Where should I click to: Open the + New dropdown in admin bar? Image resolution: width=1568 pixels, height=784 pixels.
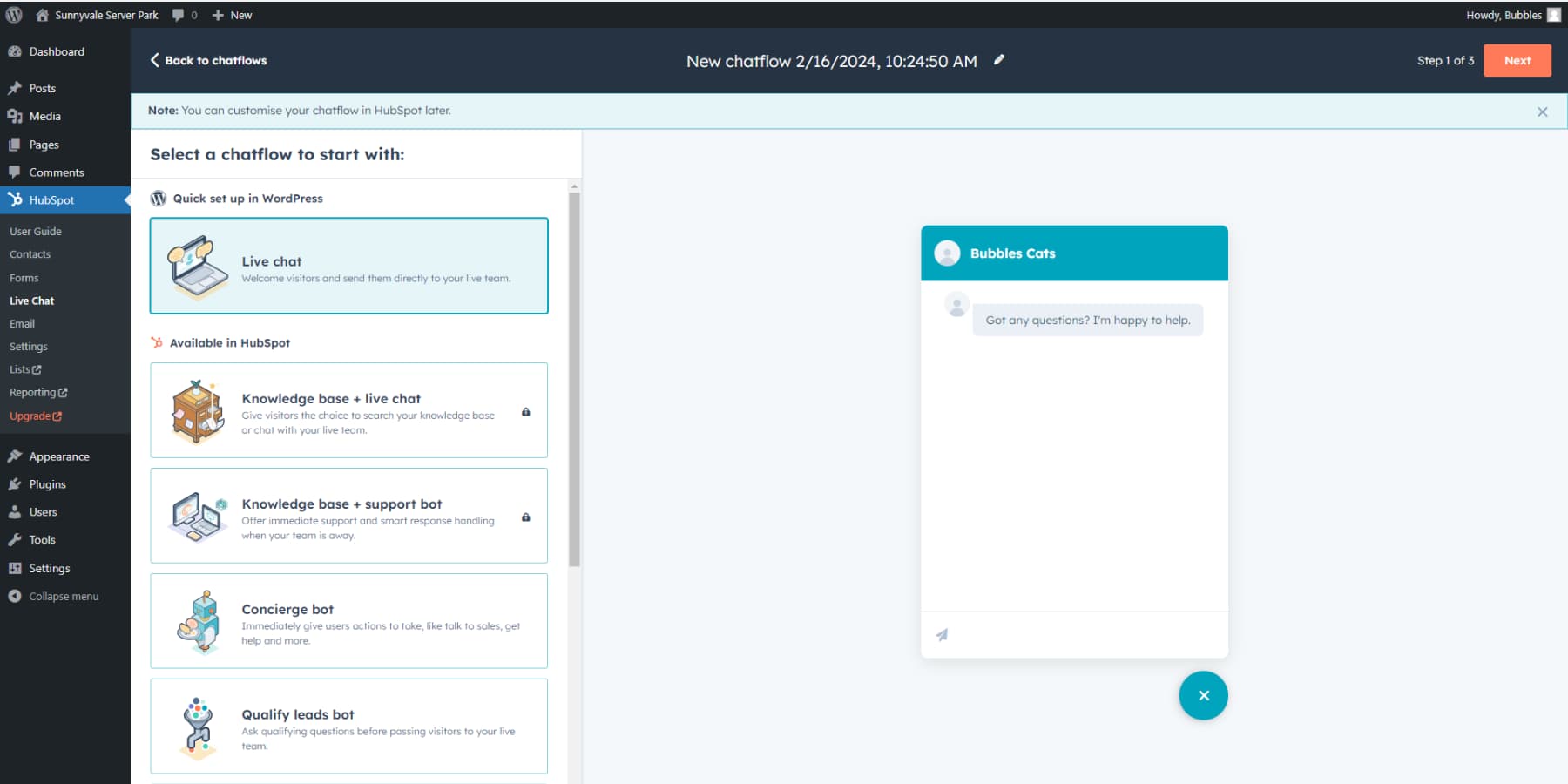pyautogui.click(x=232, y=15)
